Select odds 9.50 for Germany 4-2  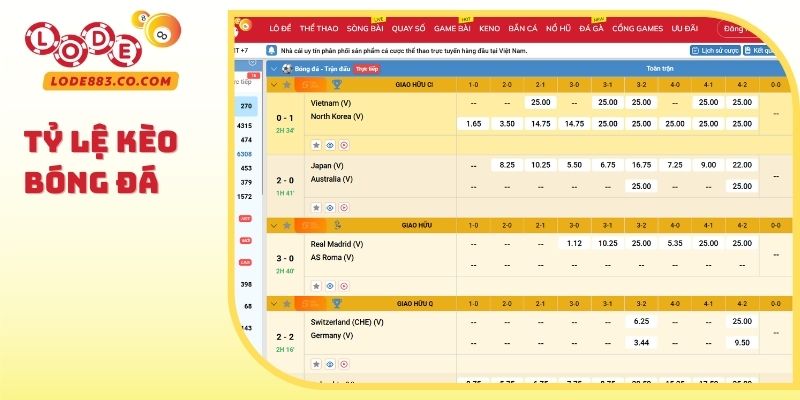(742, 343)
